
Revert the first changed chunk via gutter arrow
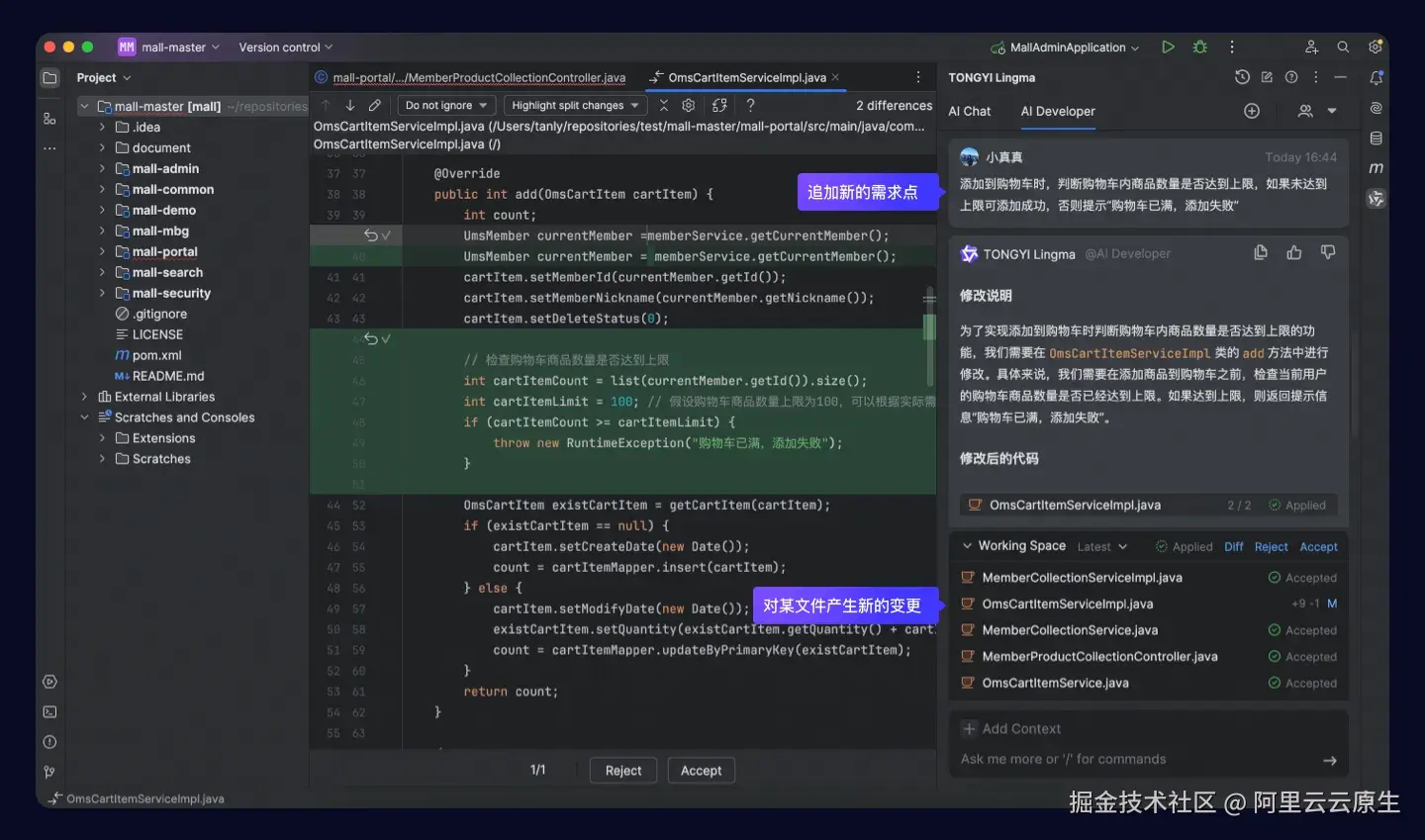tap(371, 235)
